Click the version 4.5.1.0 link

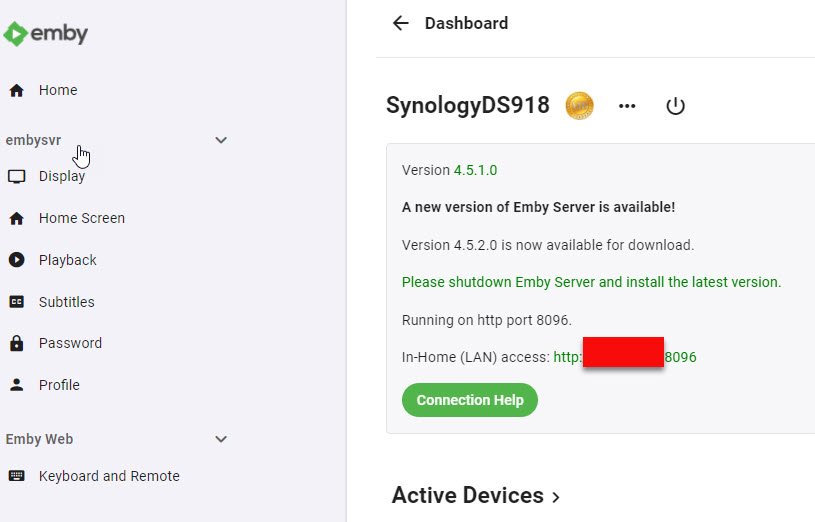click(475, 170)
